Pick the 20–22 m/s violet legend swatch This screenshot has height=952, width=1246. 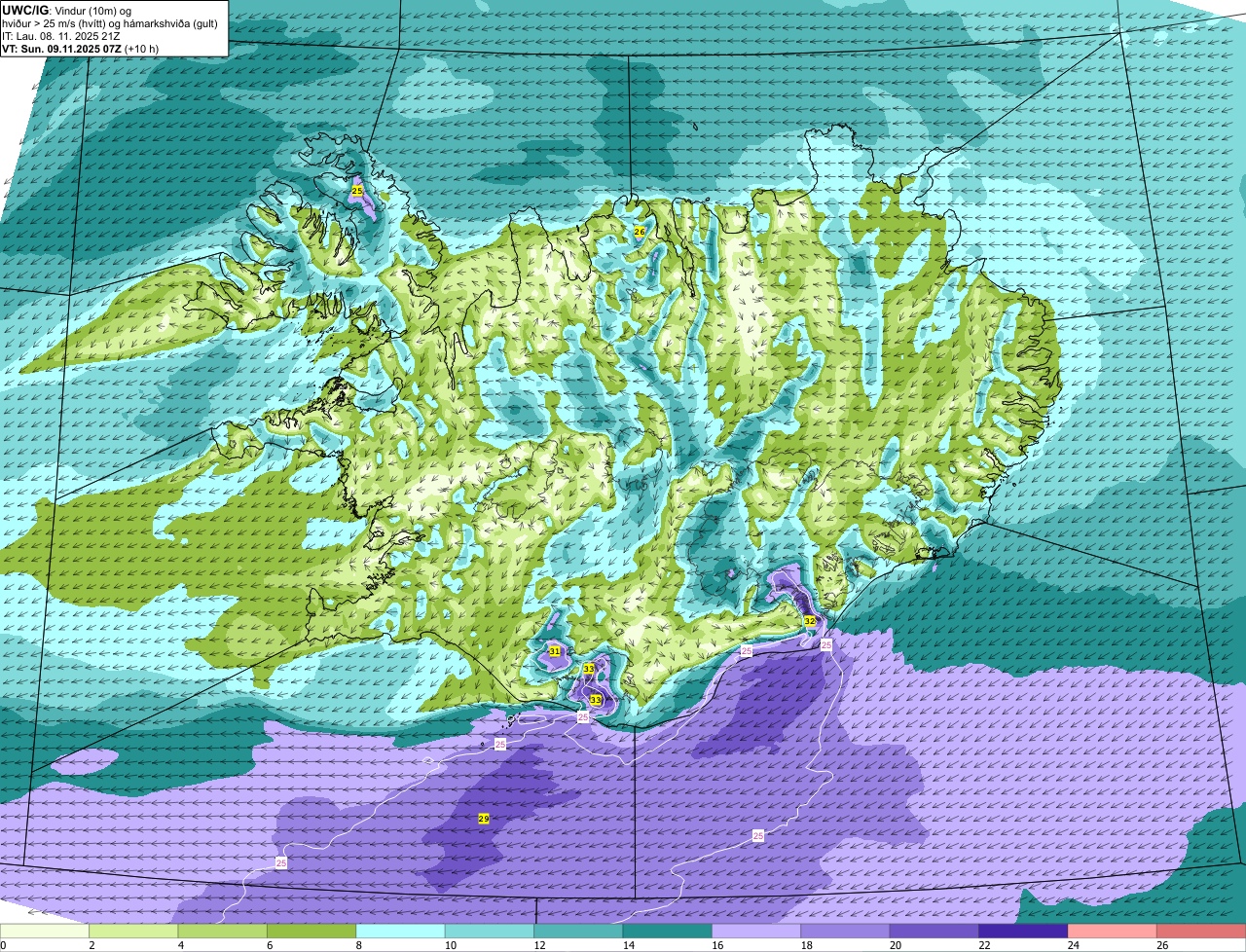point(934,931)
